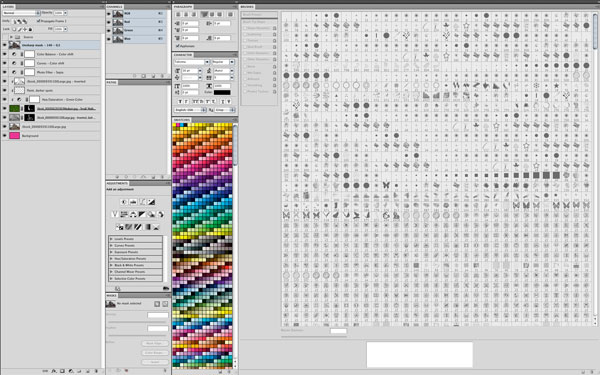Click the Vibrance adjustment icon

pyautogui.click(x=115, y=214)
